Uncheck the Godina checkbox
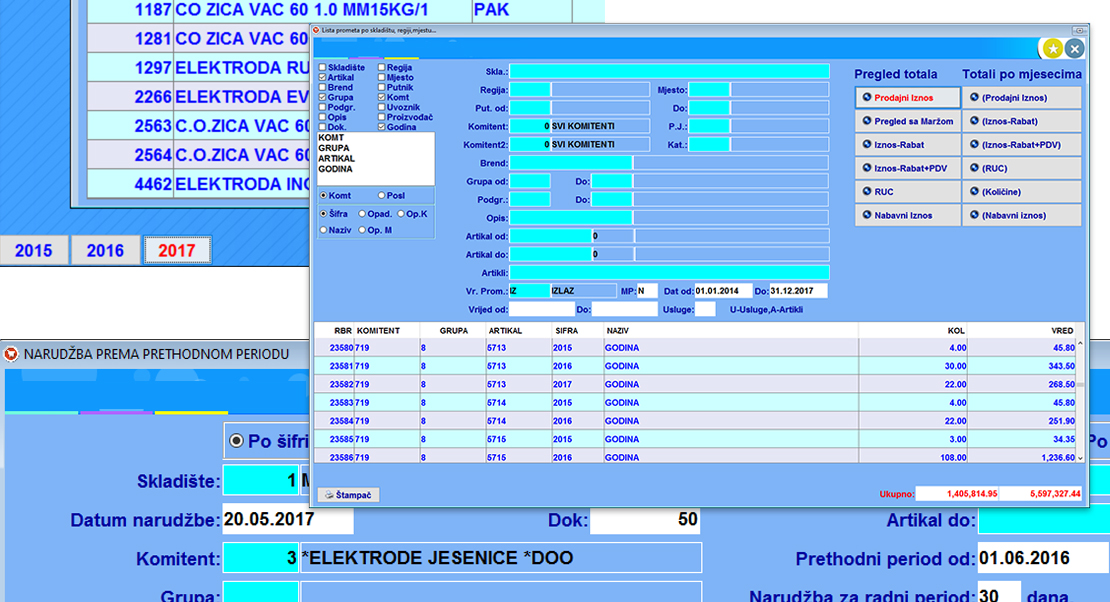Image resolution: width=1110 pixels, height=602 pixels. coord(381,127)
